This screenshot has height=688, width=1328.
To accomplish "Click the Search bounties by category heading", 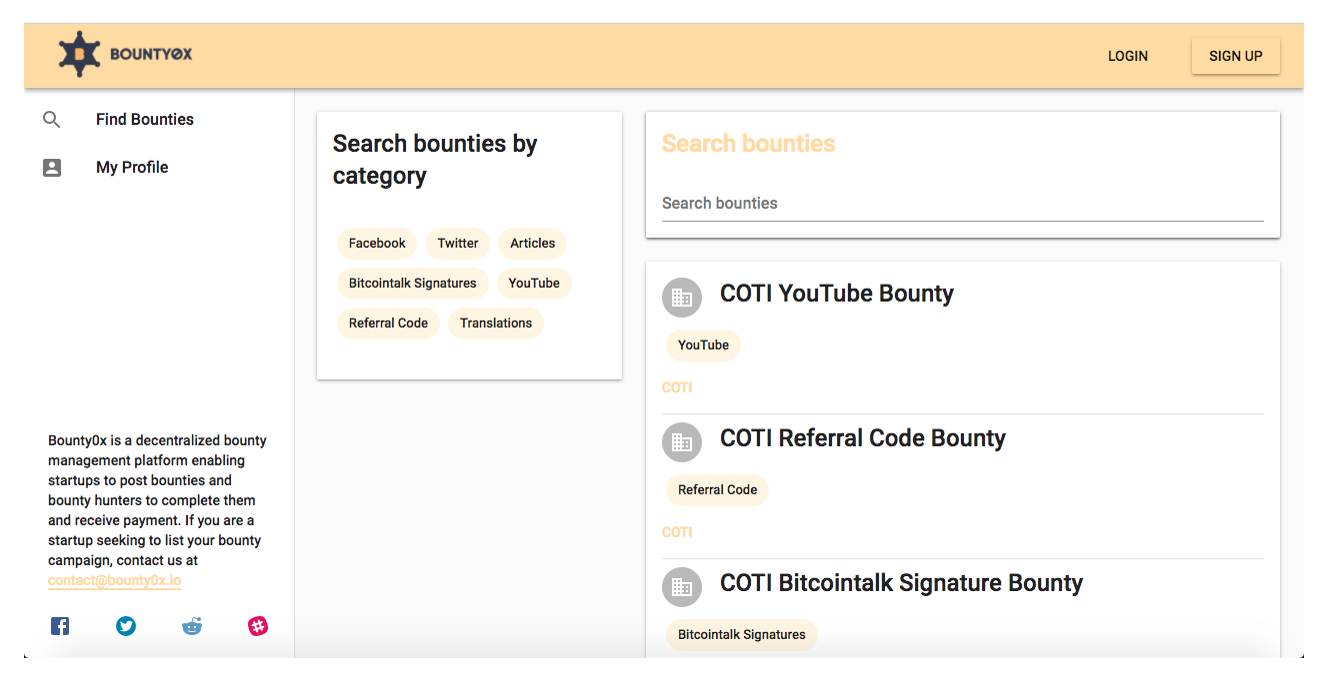I will 435,160.
